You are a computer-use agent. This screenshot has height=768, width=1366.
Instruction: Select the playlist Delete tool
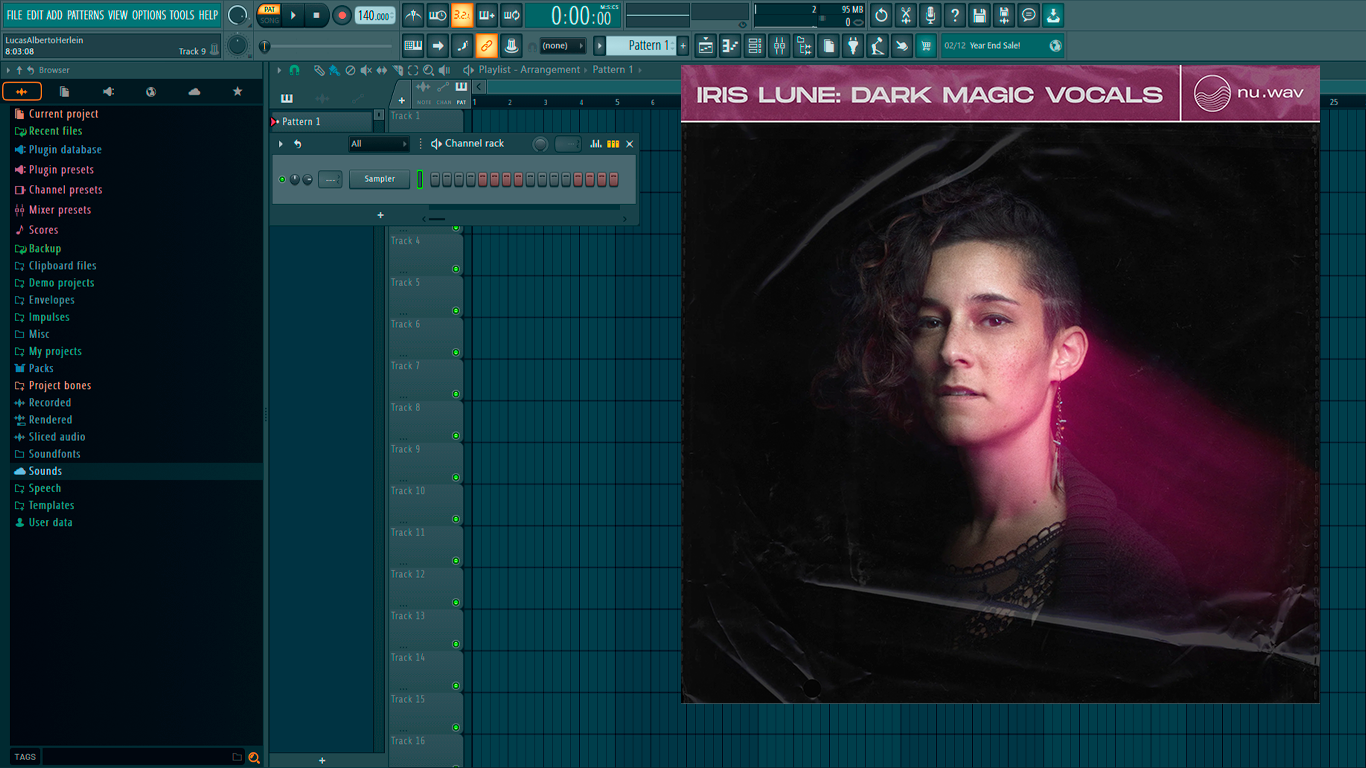(x=350, y=70)
